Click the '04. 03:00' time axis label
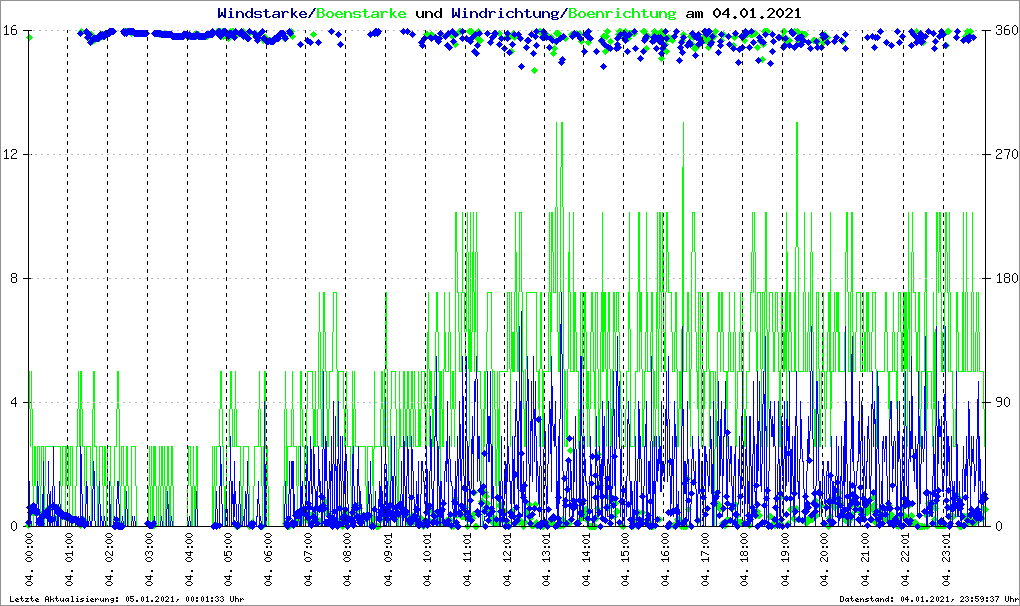Screen dimensions: 1020x606 (148, 560)
